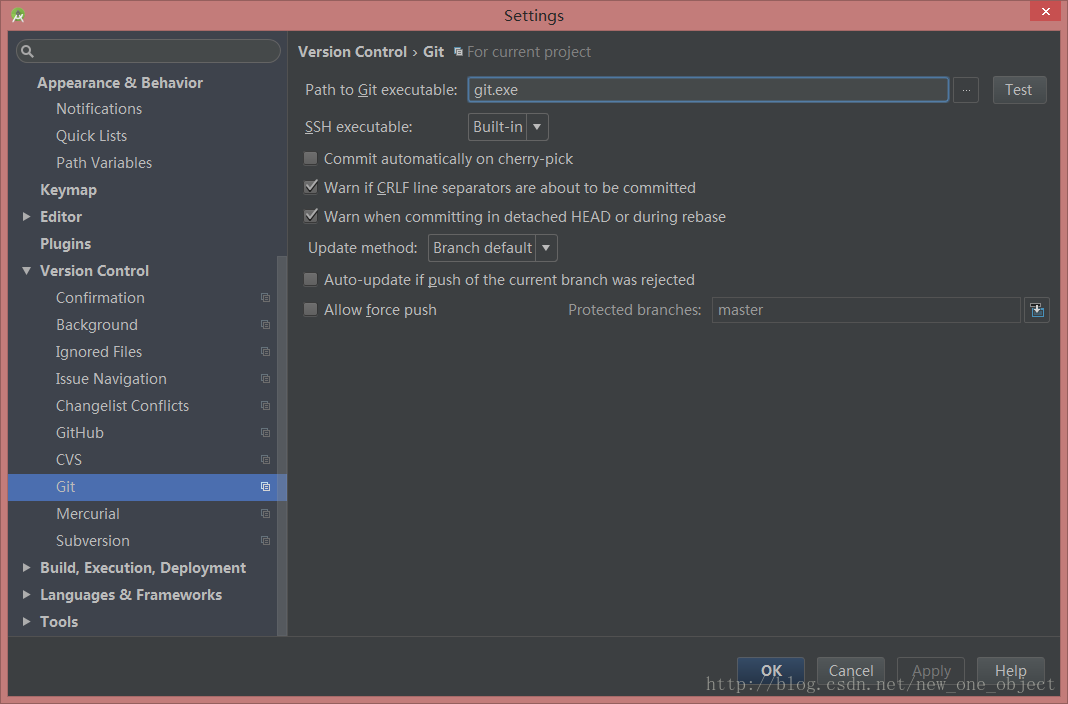Confirm settings with the OK button
This screenshot has height=704, width=1068.
771,671
